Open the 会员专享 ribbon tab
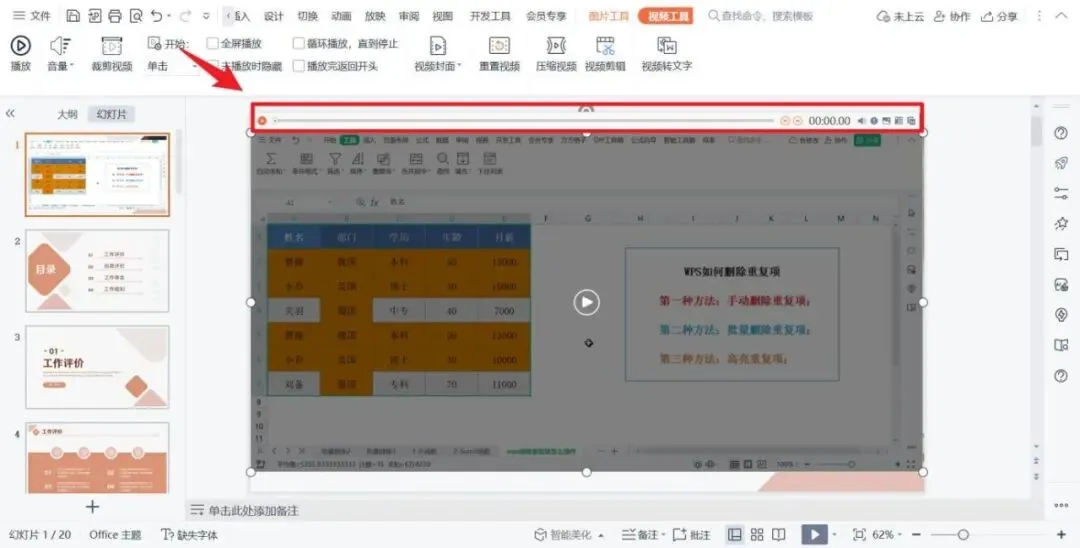This screenshot has width=1080, height=548. point(546,16)
